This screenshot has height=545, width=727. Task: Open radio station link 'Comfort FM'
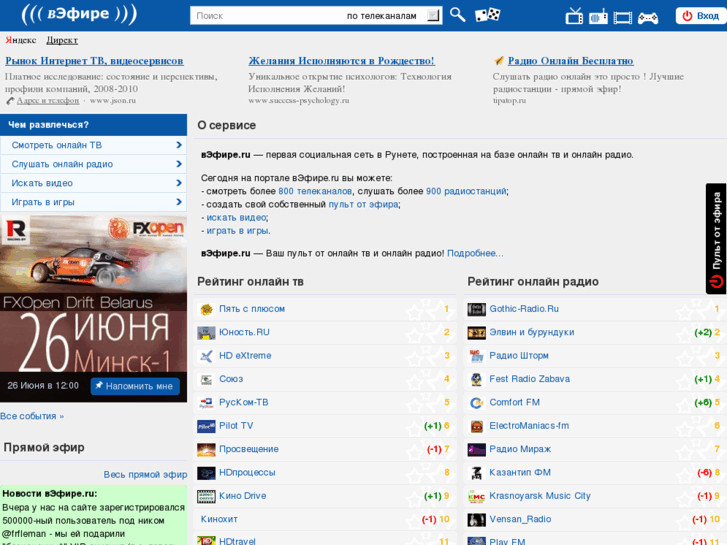[x=514, y=402]
